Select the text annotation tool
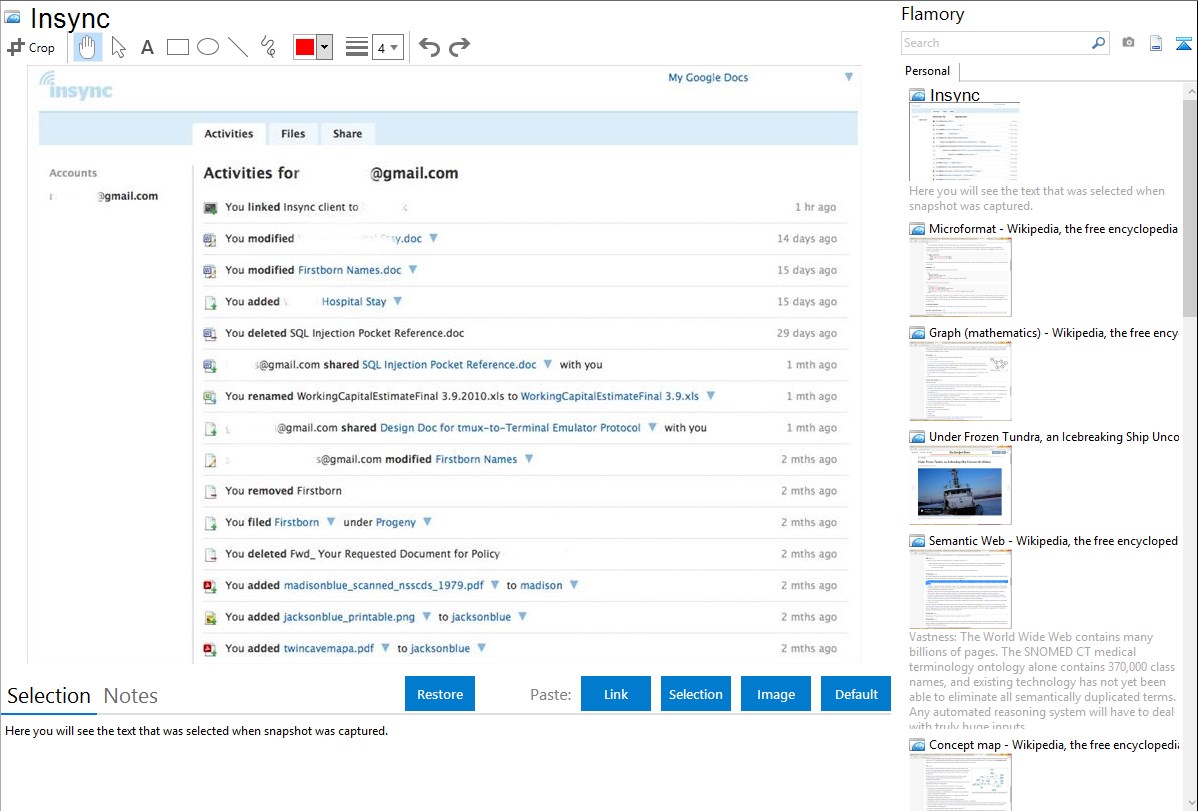The height and width of the screenshot is (811, 1198). [x=147, y=47]
